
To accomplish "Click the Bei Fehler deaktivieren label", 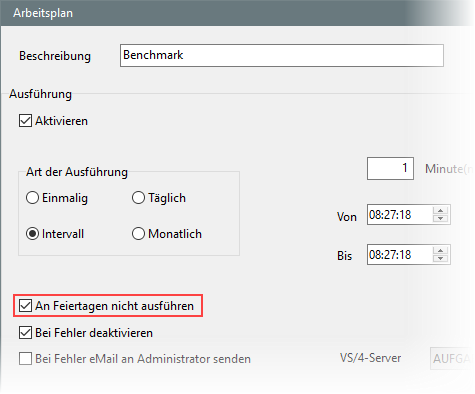I will point(94,333).
